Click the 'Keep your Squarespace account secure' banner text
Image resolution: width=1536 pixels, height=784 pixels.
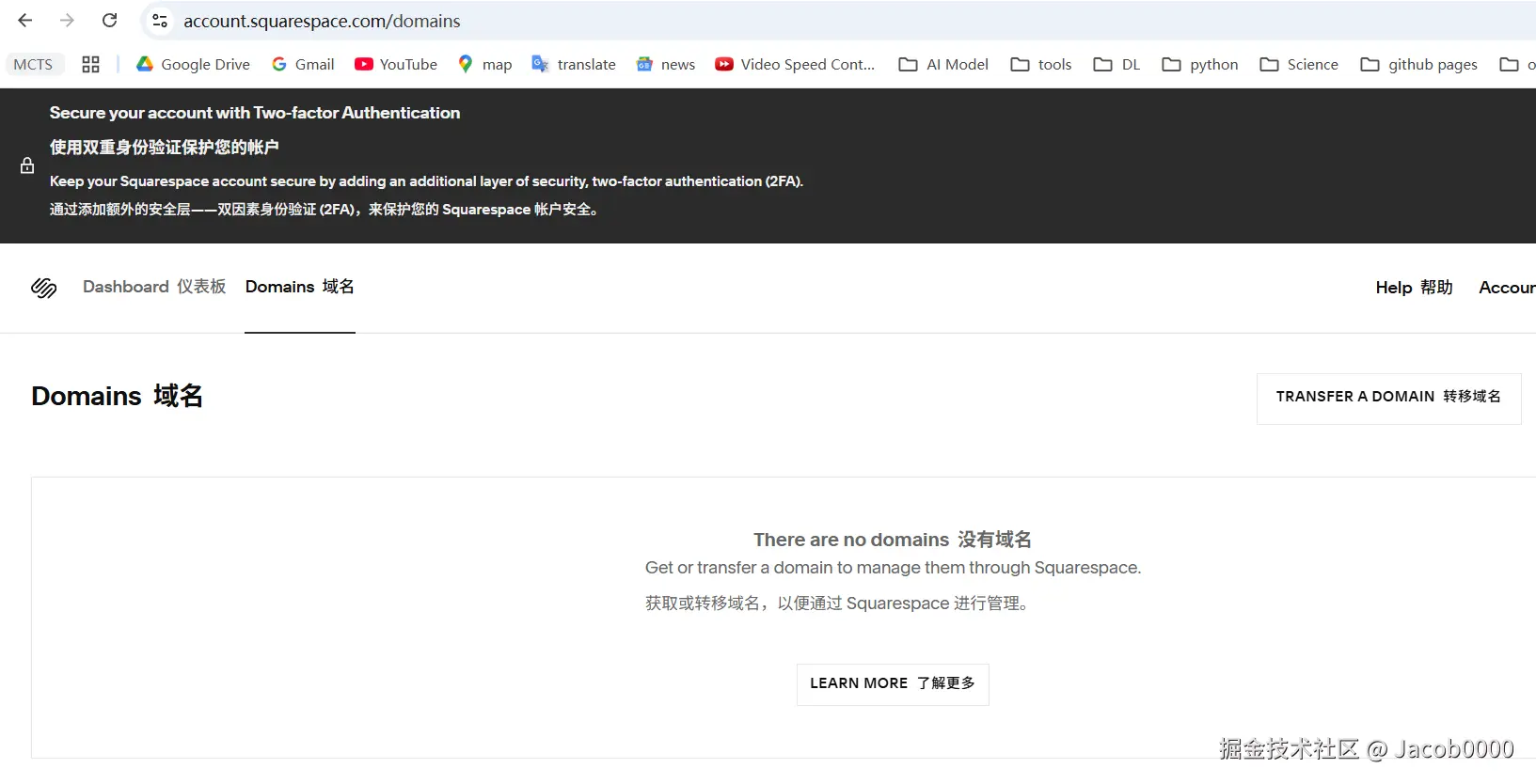[426, 181]
